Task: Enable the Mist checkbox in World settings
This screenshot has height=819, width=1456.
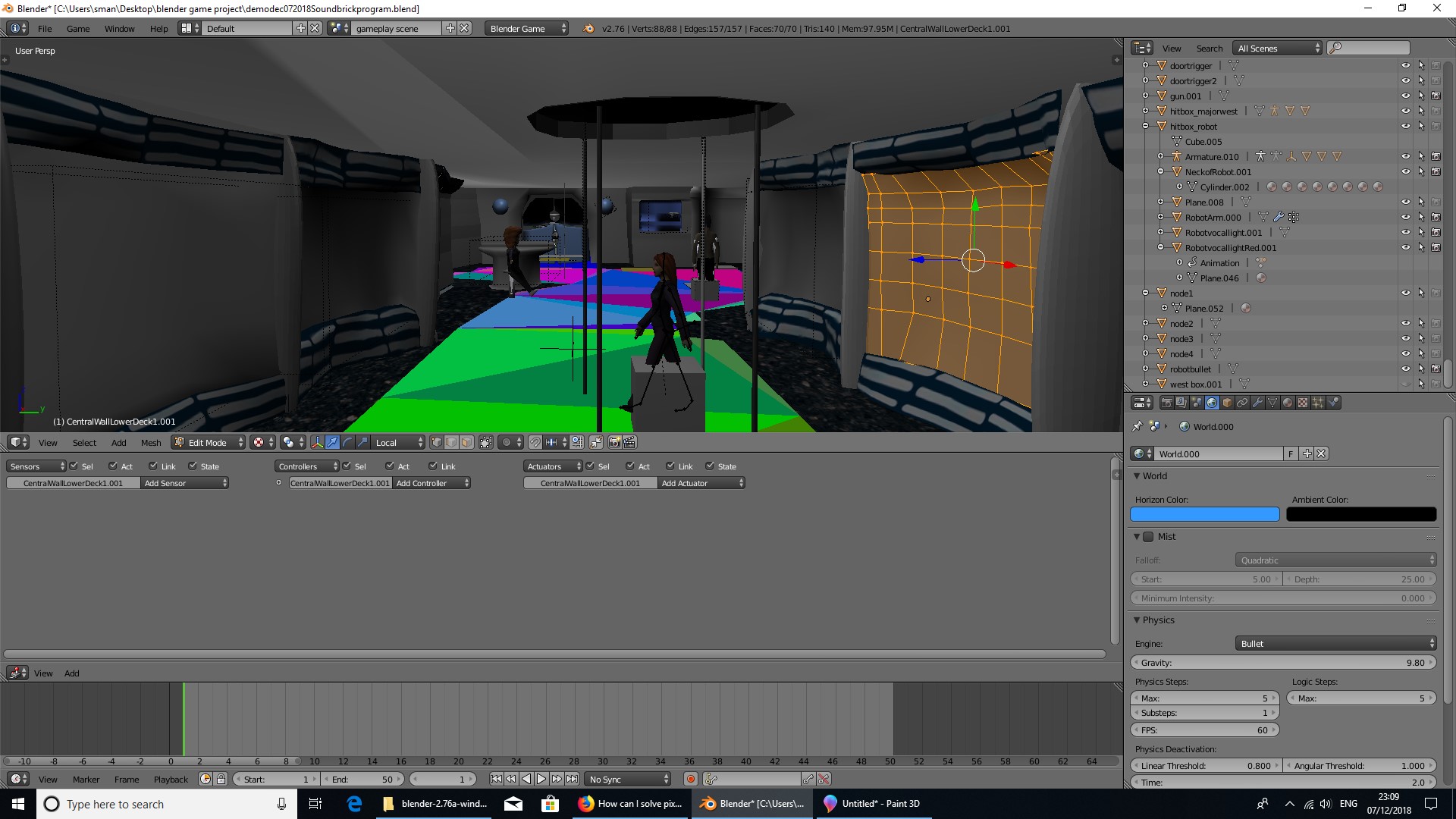Action: 1148,536
